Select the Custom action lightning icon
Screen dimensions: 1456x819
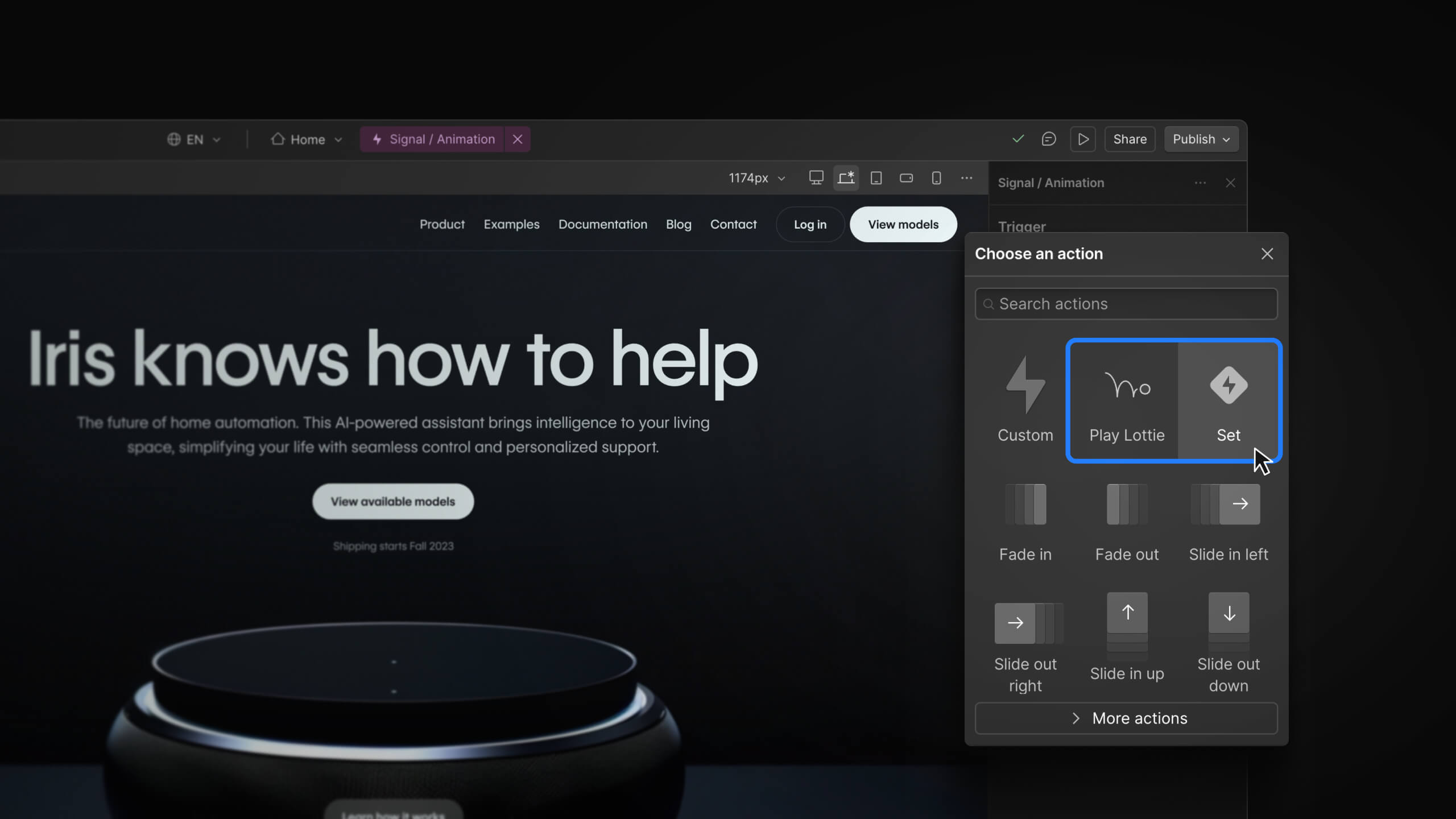pos(1025,386)
